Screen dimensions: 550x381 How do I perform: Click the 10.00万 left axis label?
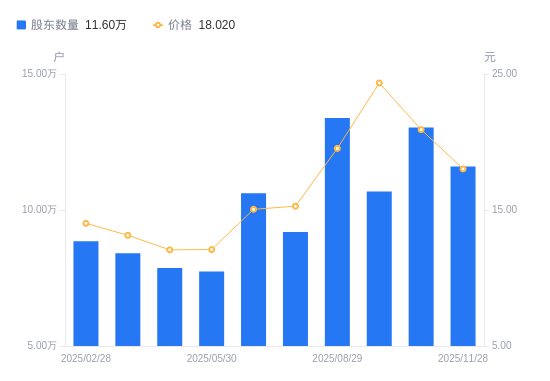point(39,209)
